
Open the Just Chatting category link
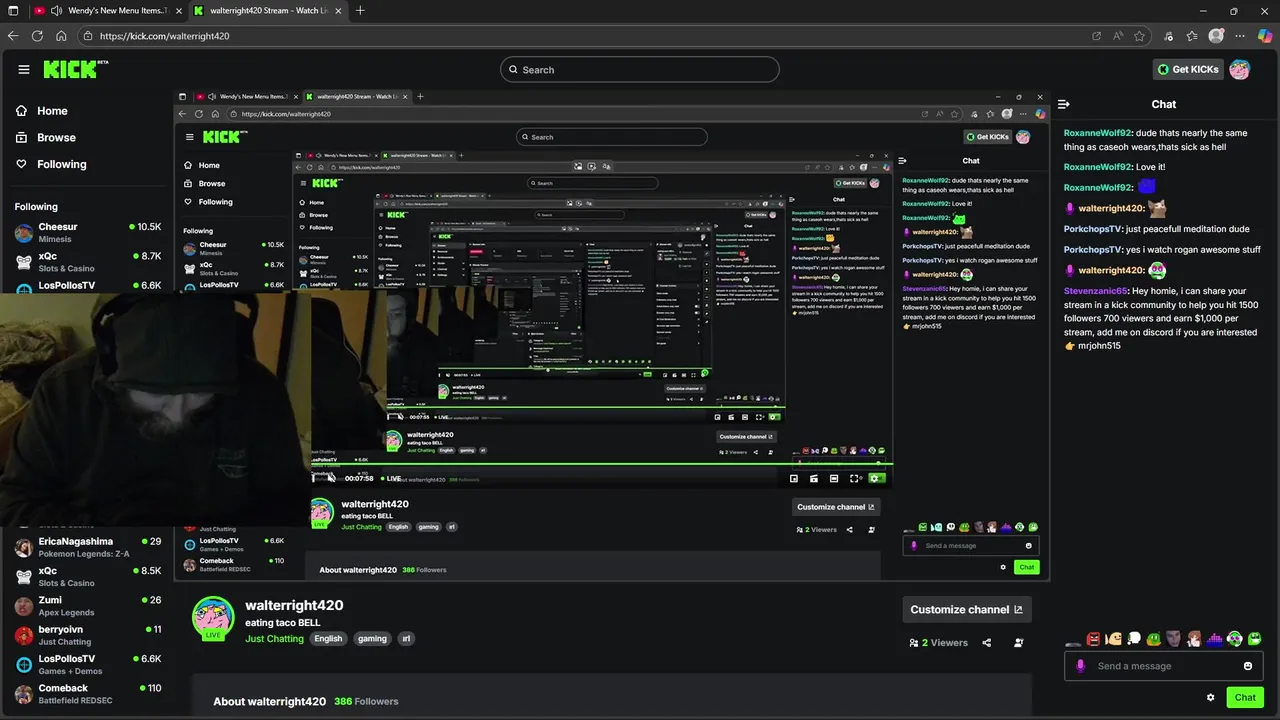coord(274,639)
